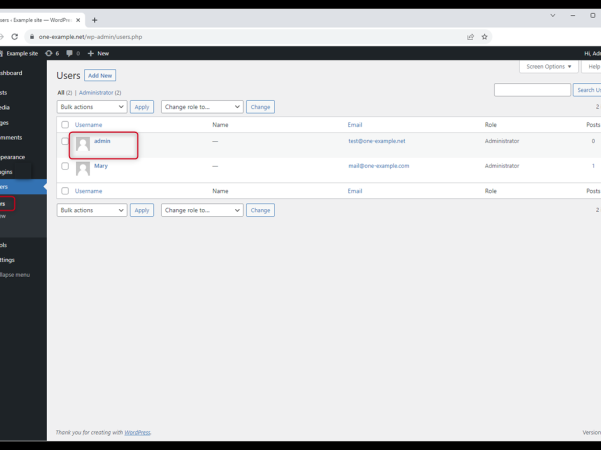Click the admin user avatar image
The image size is (601, 450).
click(83, 145)
